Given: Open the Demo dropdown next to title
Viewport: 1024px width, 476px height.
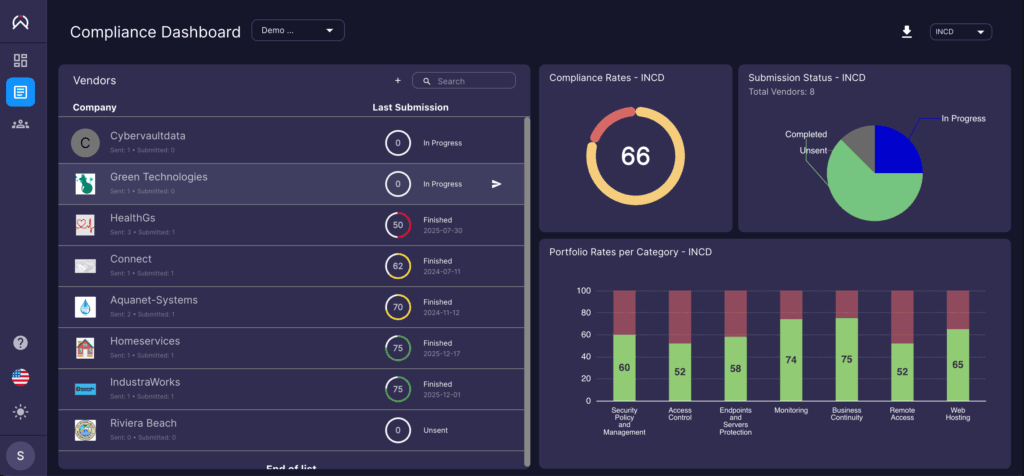Looking at the screenshot, I should [x=298, y=31].
